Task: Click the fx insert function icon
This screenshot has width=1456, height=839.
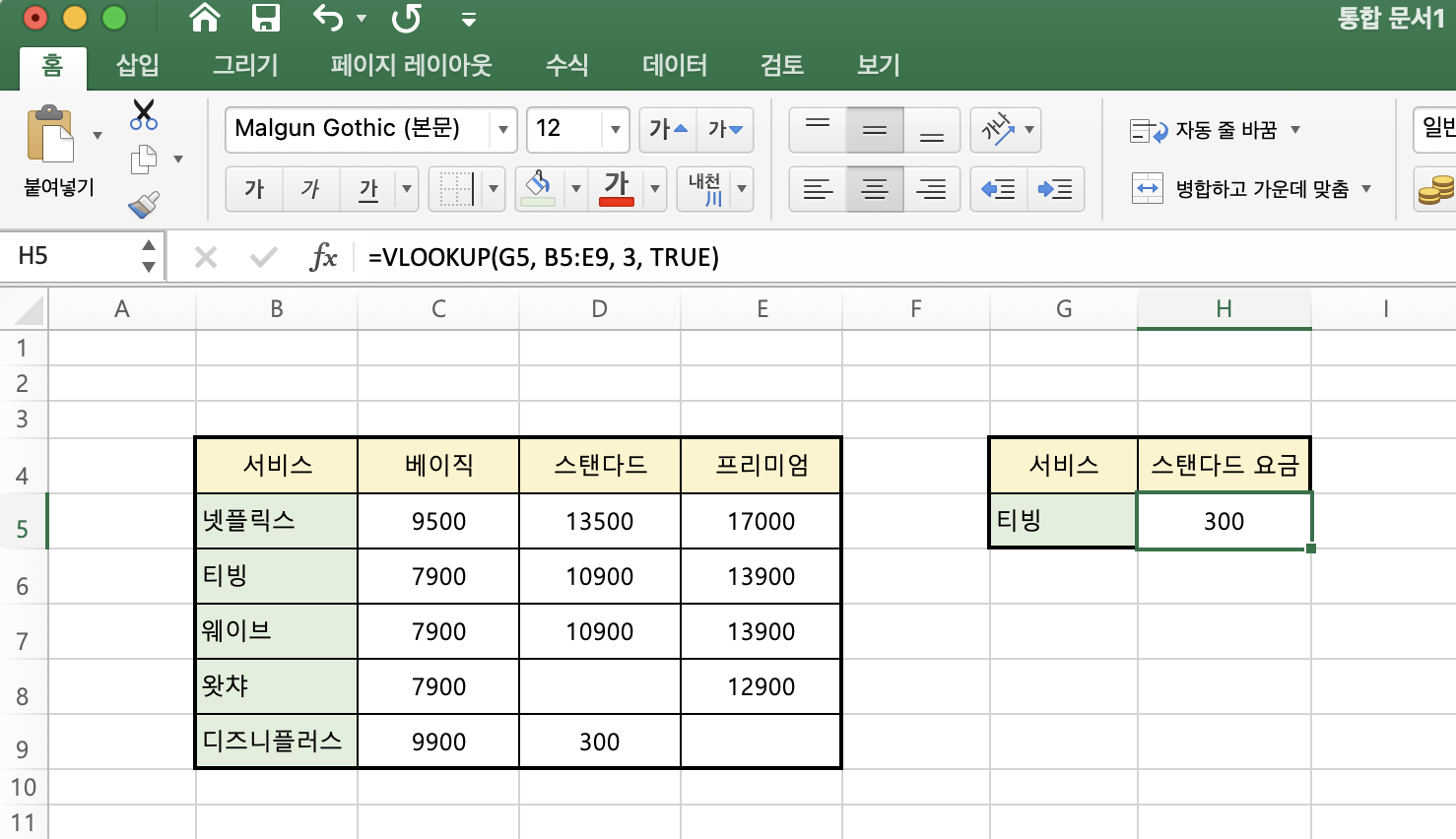Action: (323, 257)
